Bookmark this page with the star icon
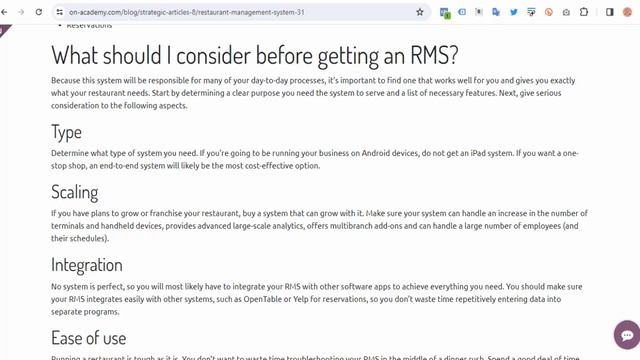Image resolution: width=640 pixels, height=360 pixels. [x=420, y=12]
